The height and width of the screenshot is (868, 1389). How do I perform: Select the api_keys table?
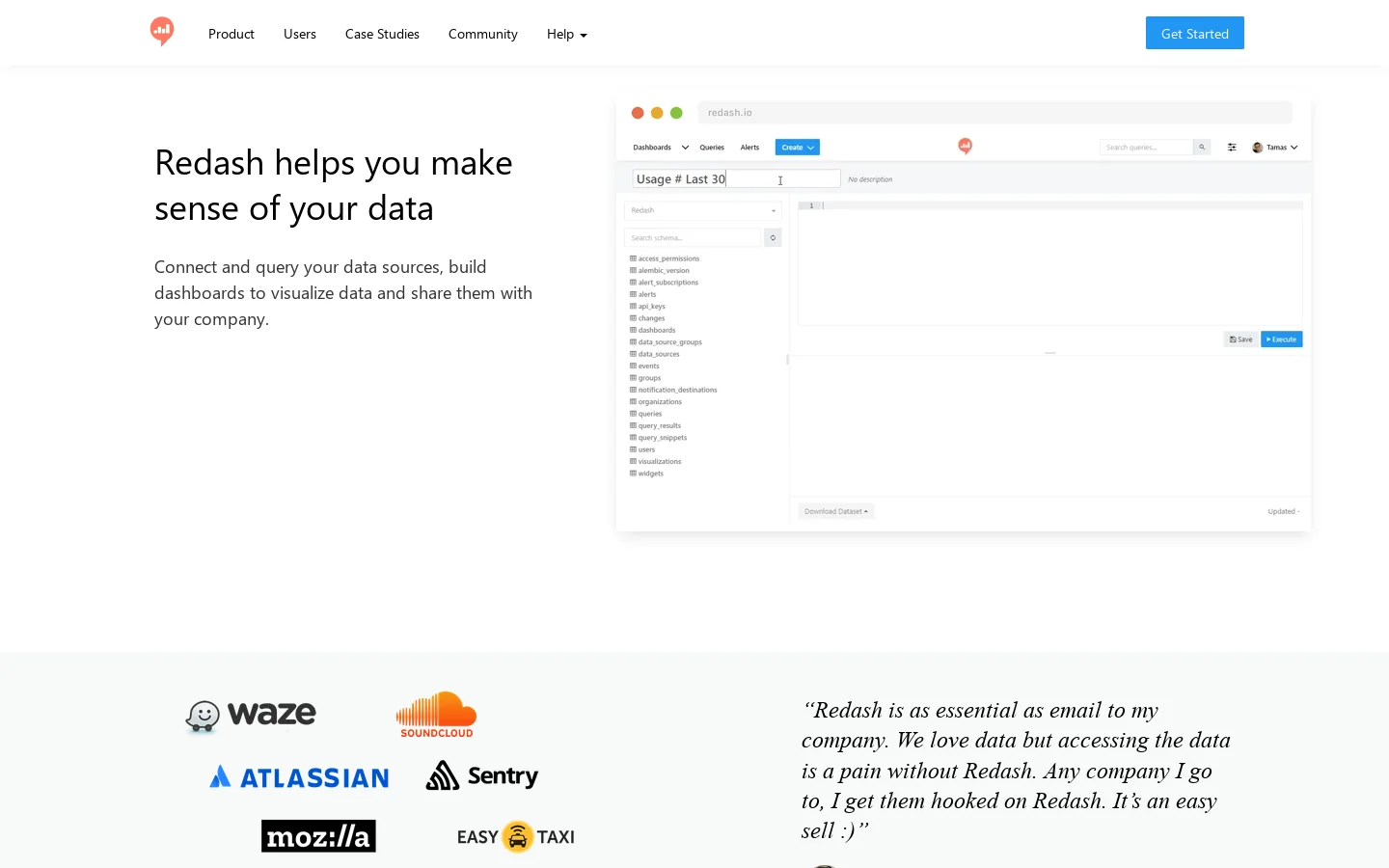[647, 307]
